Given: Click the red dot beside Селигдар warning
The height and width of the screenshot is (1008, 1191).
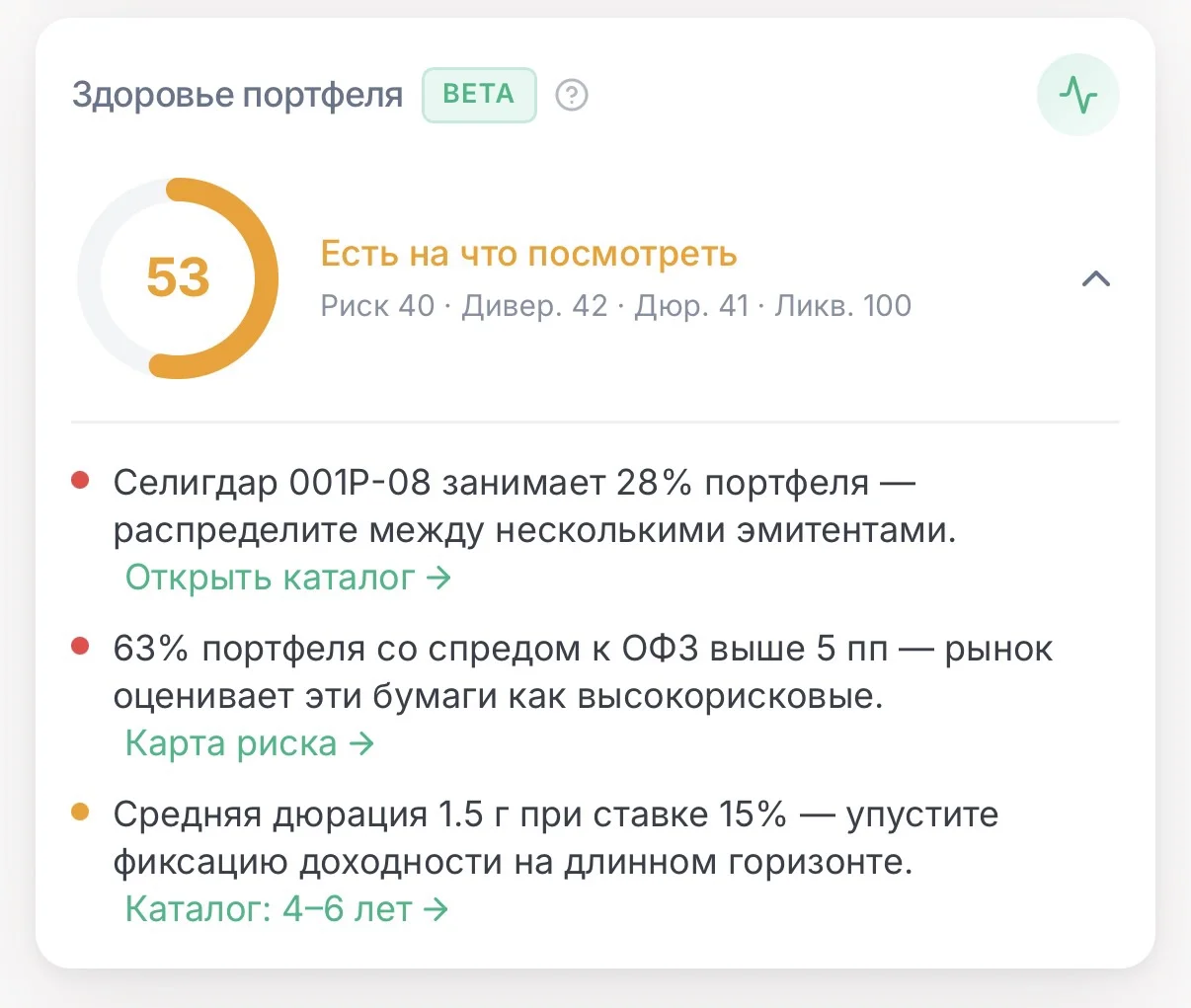Looking at the screenshot, I should [81, 481].
